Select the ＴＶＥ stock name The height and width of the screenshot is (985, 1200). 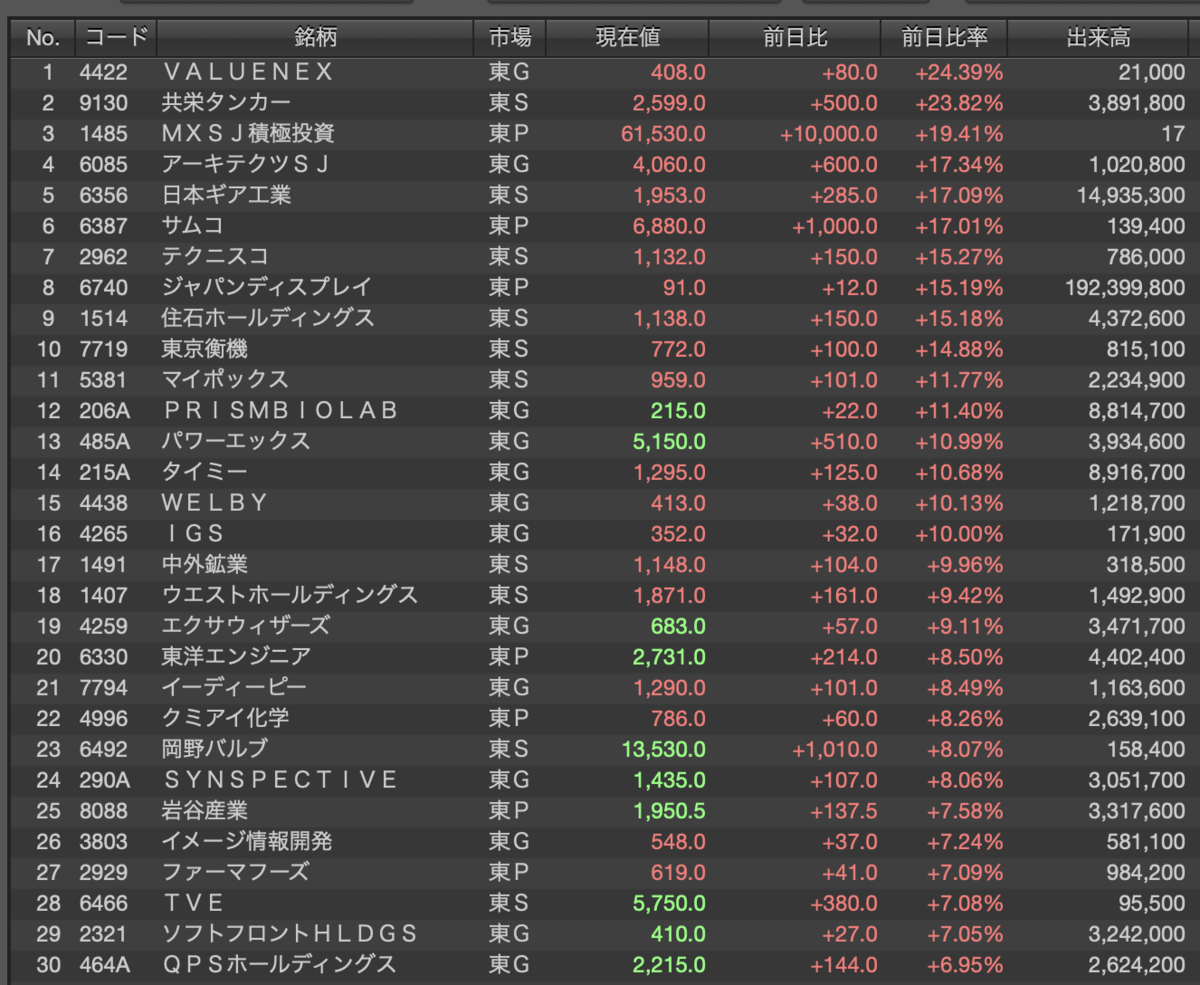pyautogui.click(x=194, y=903)
